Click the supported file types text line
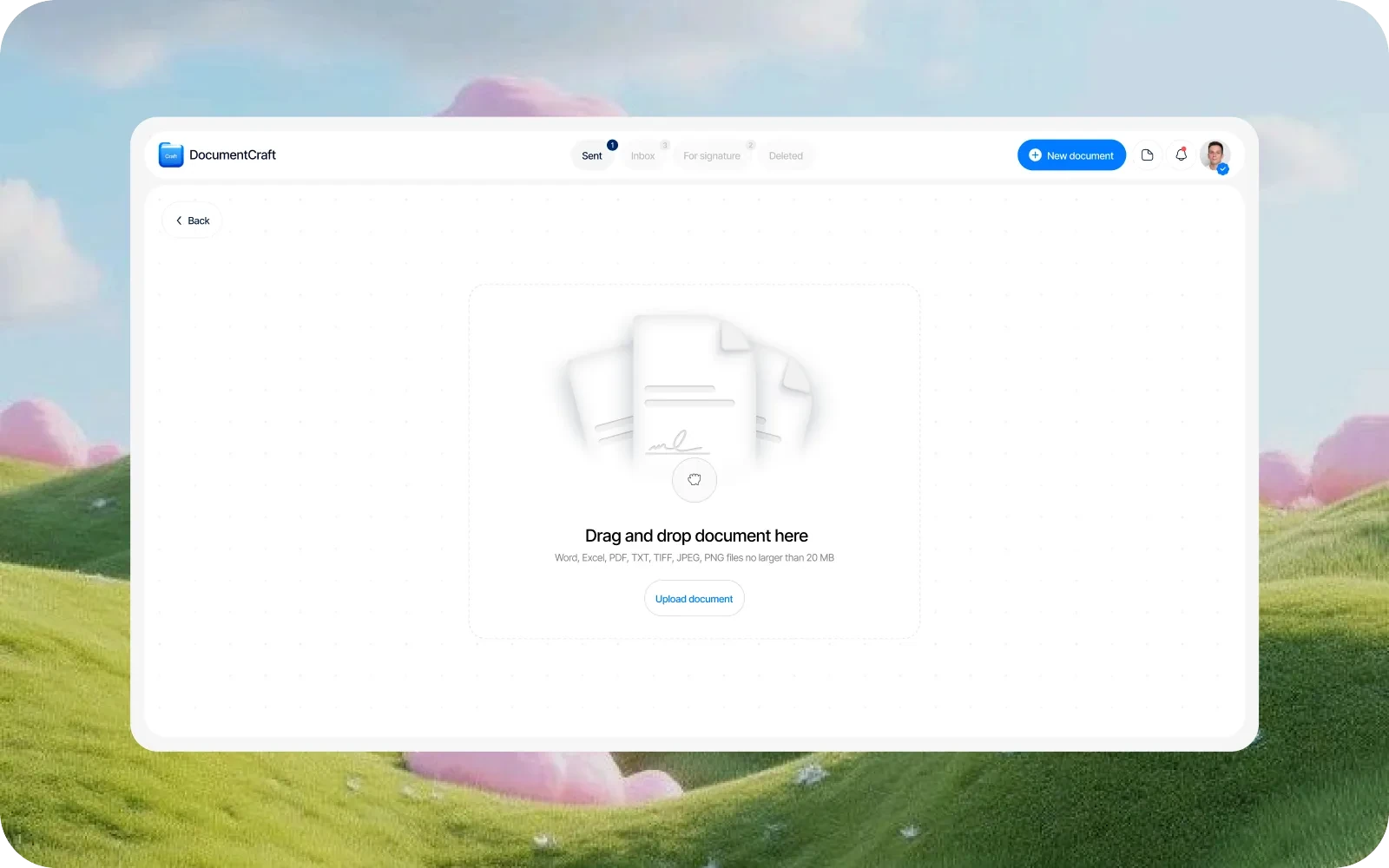Image resolution: width=1389 pixels, height=868 pixels. [x=694, y=558]
